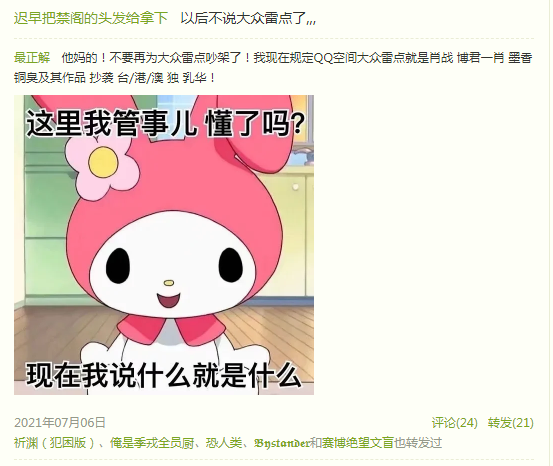
Task: Open profile of 迟早把禁阁的头发给拿下
Action: (91, 18)
